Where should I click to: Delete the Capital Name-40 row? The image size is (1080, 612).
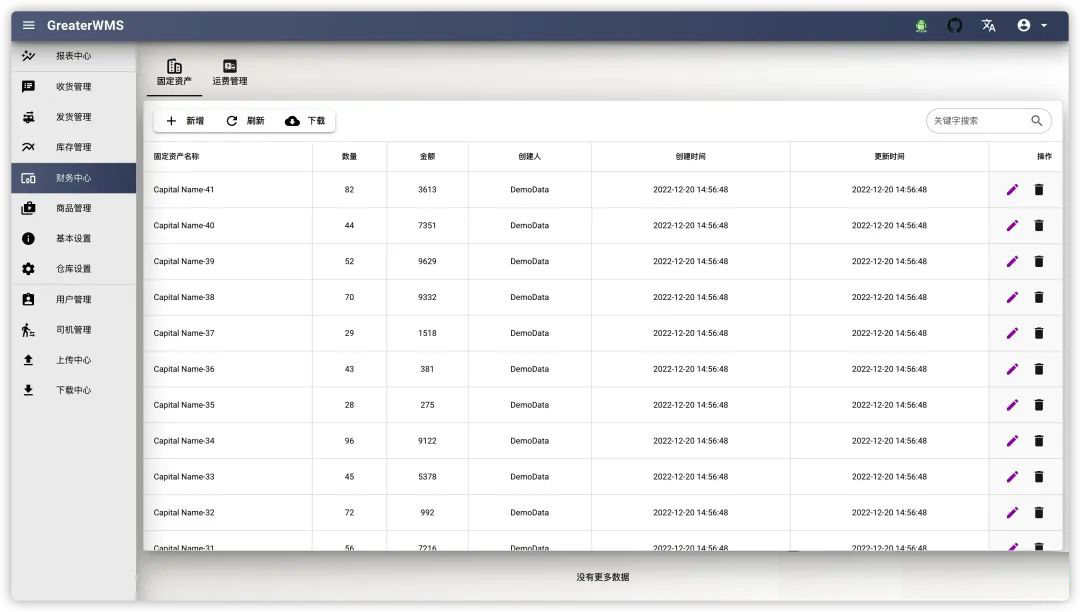pyautogui.click(x=1039, y=225)
